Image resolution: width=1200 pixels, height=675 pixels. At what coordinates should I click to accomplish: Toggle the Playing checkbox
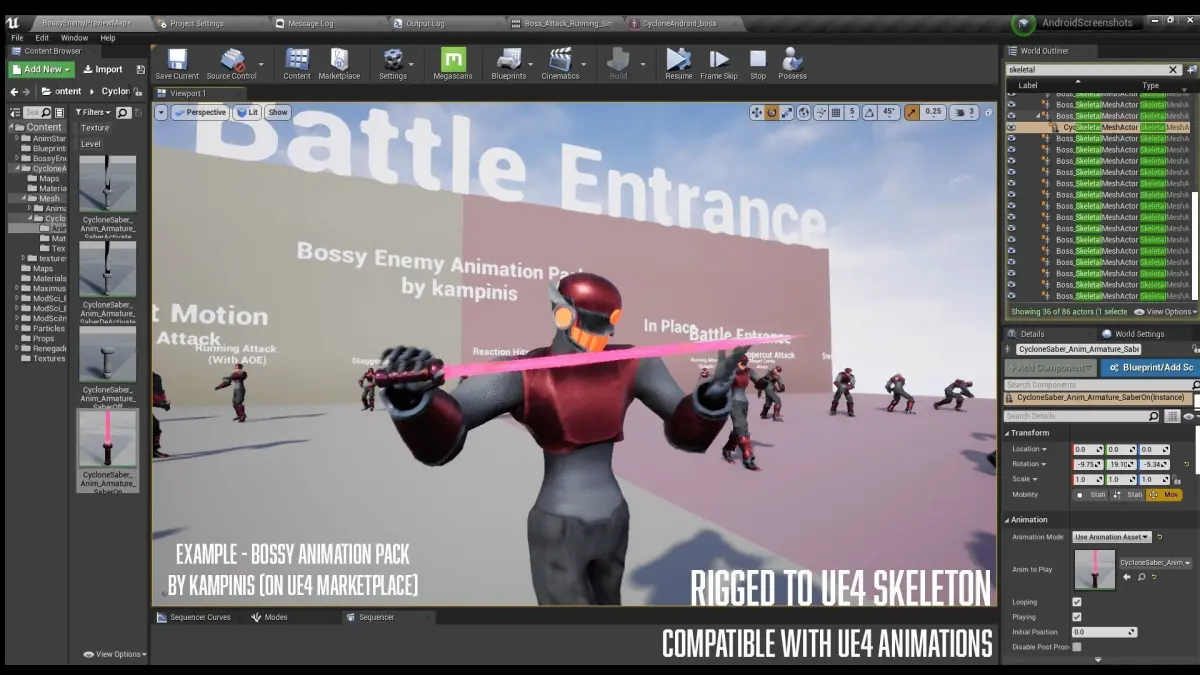(1077, 617)
